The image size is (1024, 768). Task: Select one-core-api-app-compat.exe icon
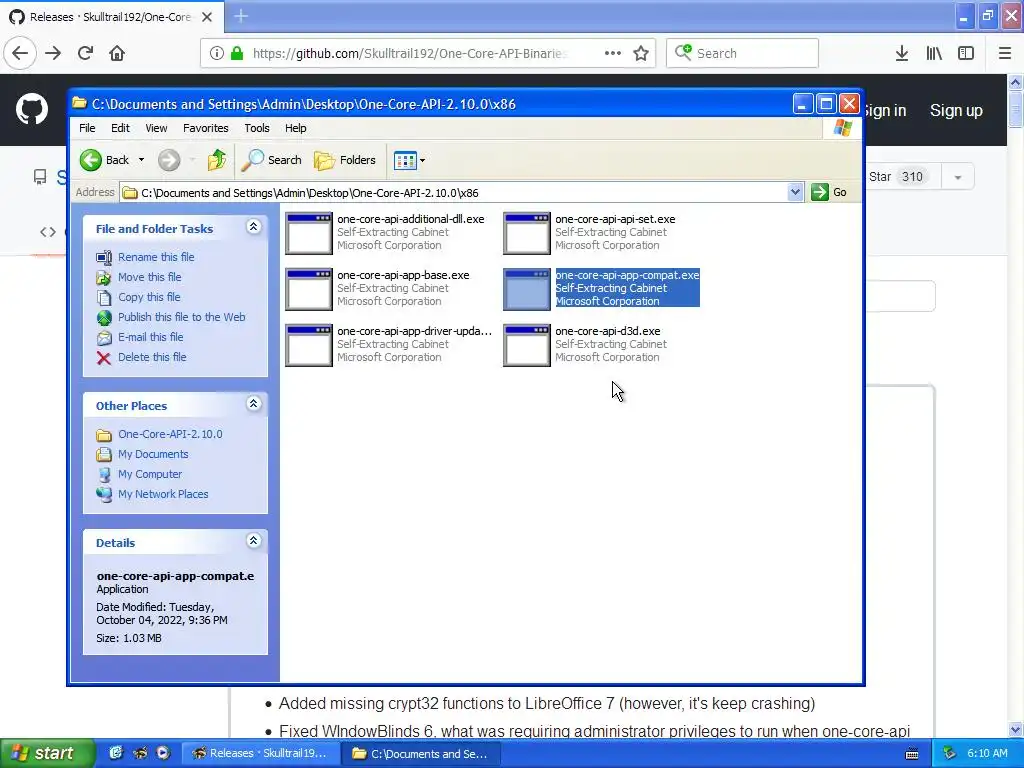(526, 289)
